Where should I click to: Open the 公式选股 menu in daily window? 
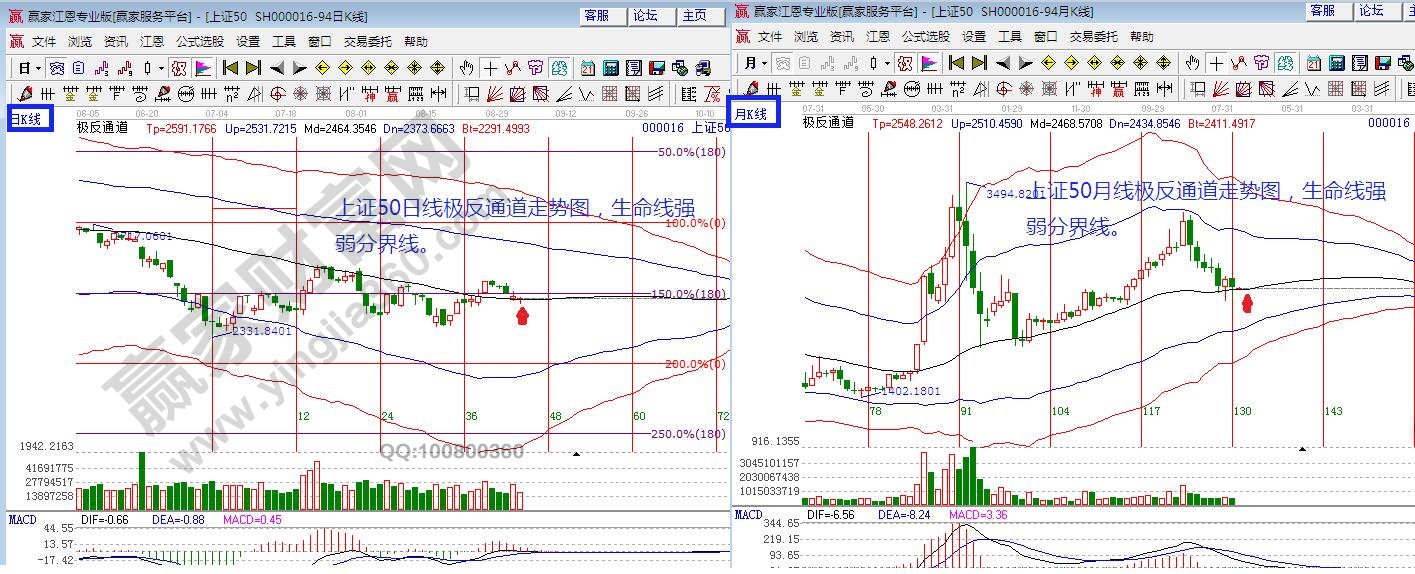pos(200,42)
